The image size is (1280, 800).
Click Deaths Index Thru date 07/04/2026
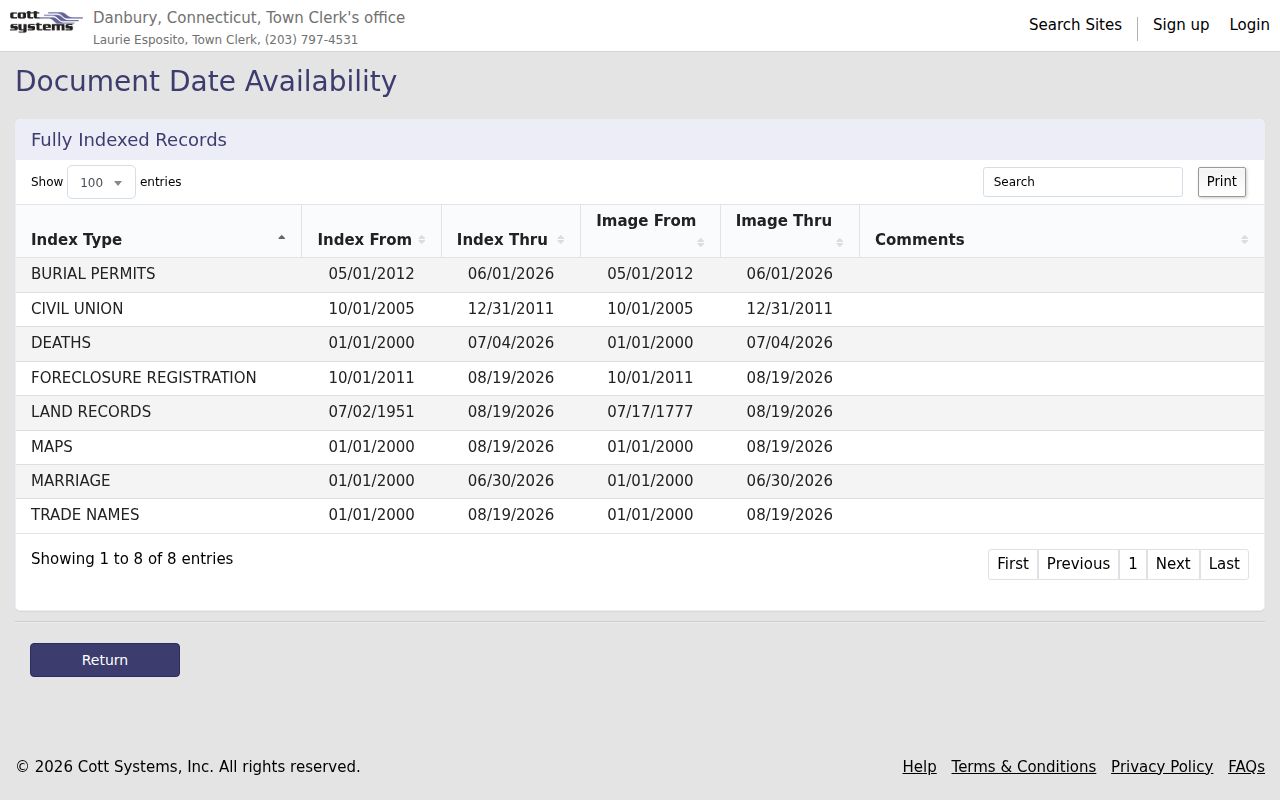click(511, 343)
